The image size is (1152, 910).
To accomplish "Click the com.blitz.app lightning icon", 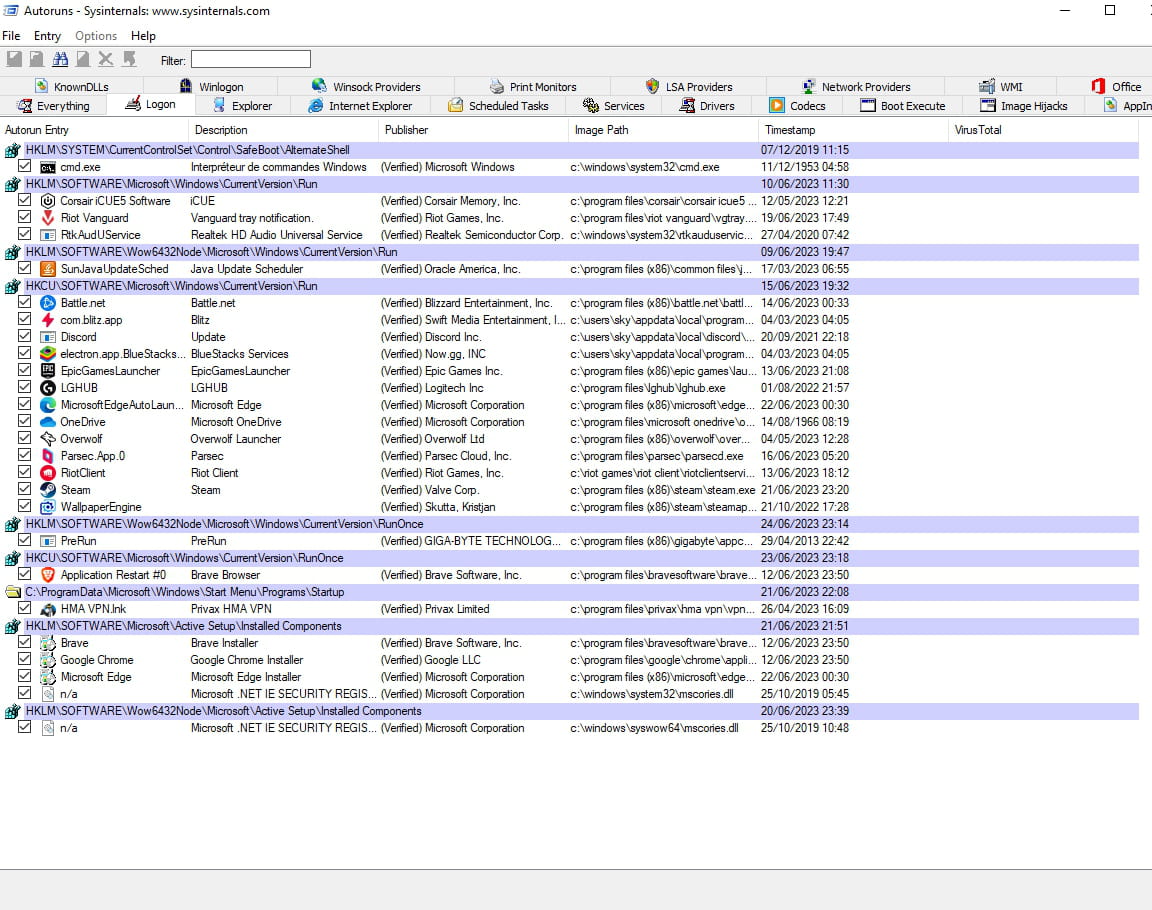I will [x=48, y=320].
